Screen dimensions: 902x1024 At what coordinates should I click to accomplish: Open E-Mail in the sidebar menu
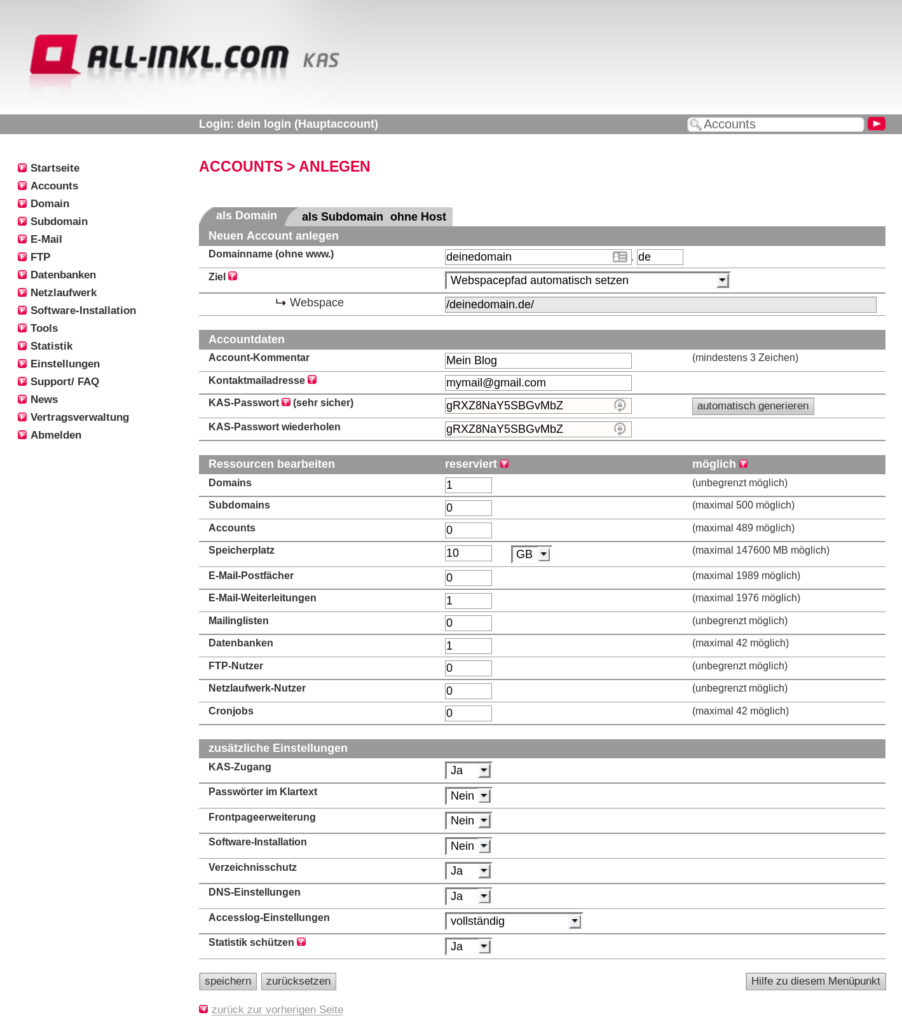point(46,239)
